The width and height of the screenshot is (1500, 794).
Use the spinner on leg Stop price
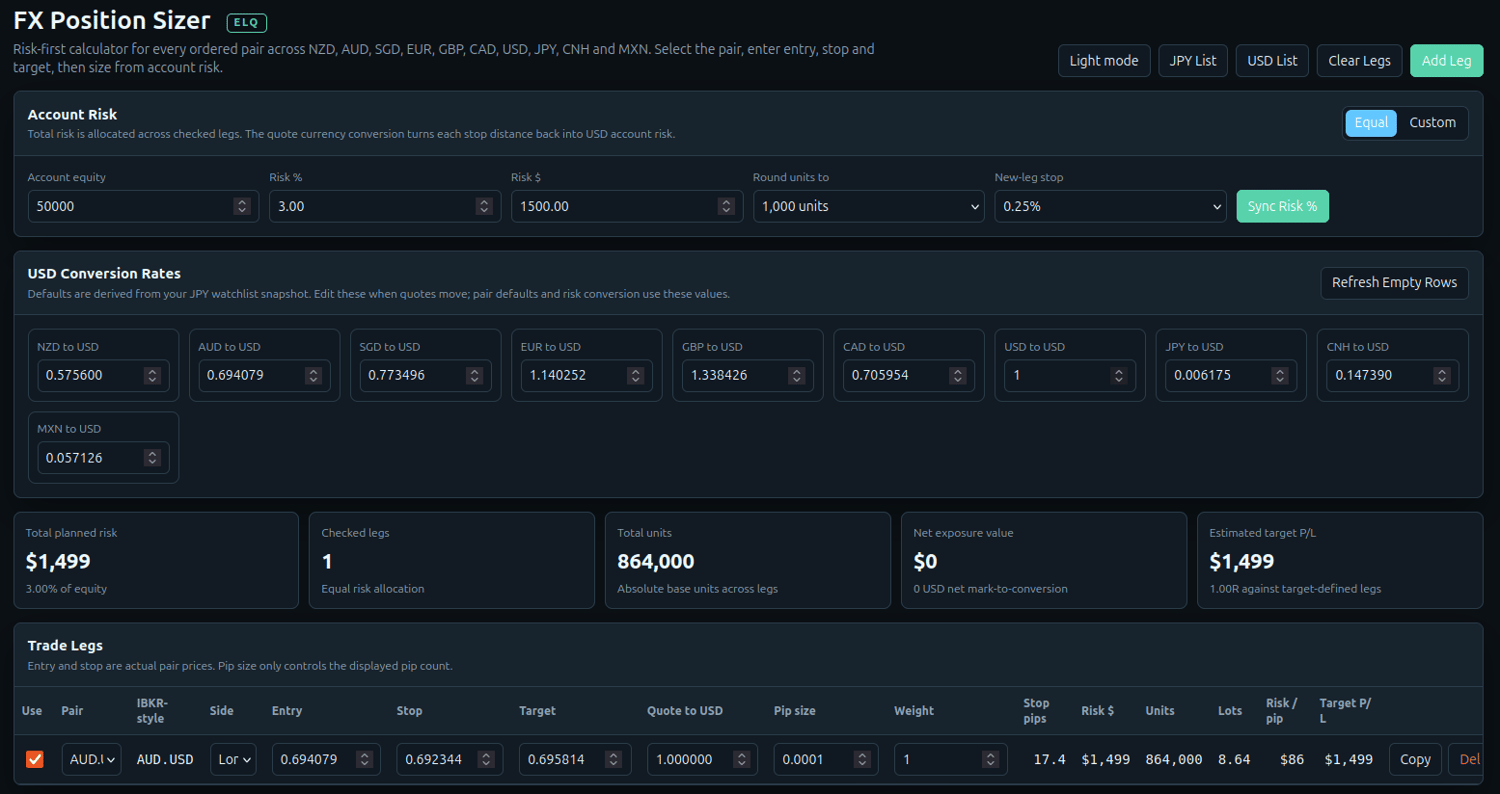pos(488,759)
